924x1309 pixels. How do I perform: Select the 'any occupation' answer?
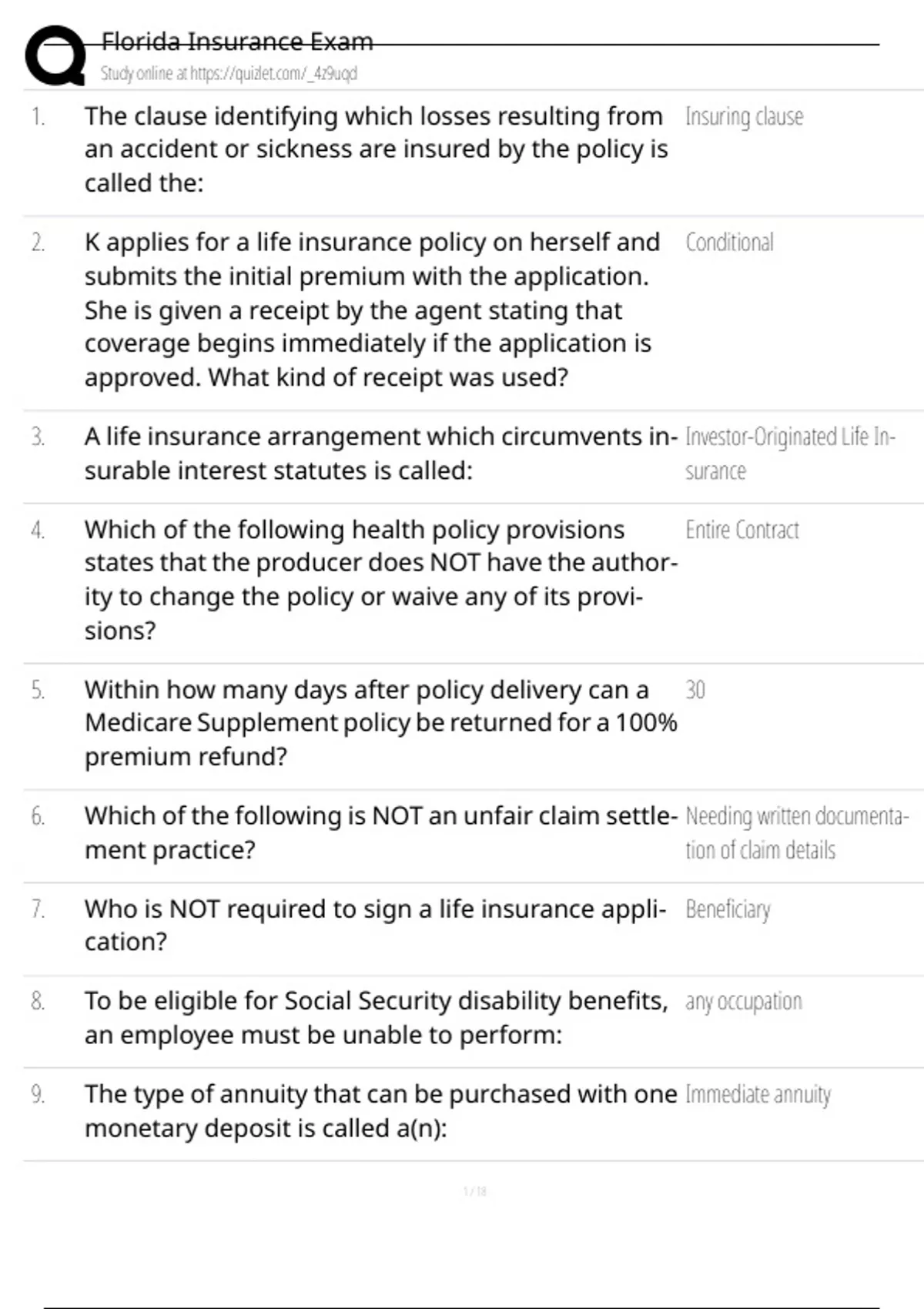743,1001
